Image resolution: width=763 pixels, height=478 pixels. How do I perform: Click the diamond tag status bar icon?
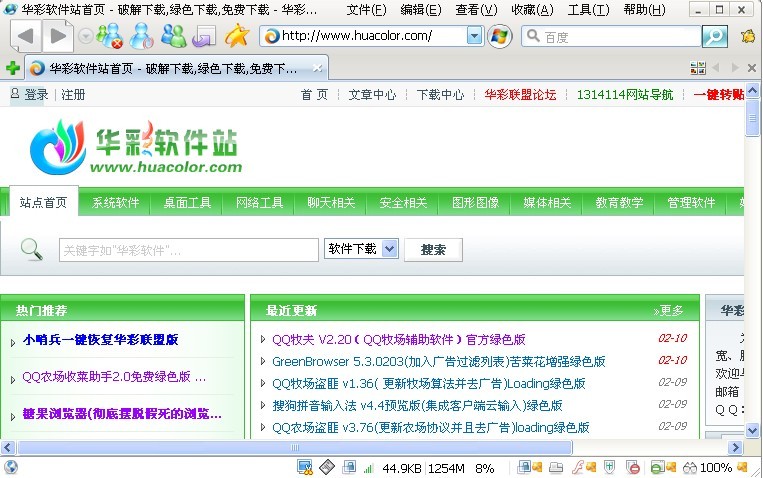[327, 467]
